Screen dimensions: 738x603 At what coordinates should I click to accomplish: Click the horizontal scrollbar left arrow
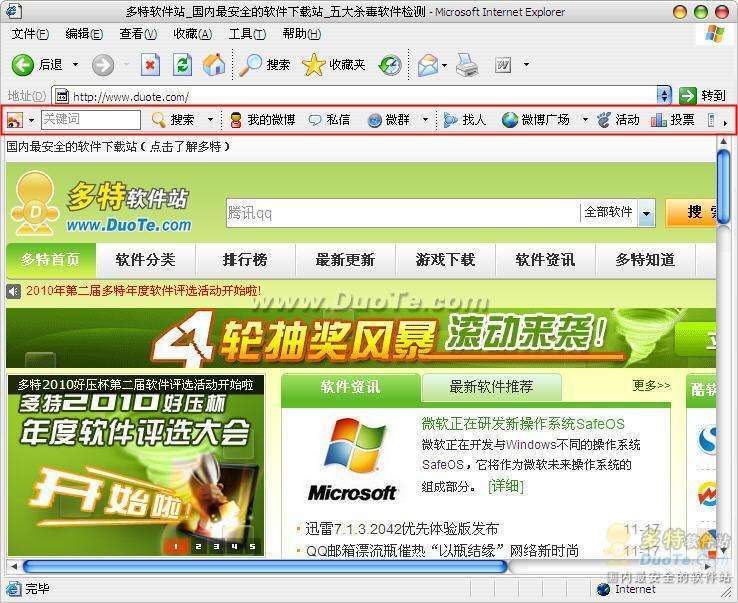(13, 566)
